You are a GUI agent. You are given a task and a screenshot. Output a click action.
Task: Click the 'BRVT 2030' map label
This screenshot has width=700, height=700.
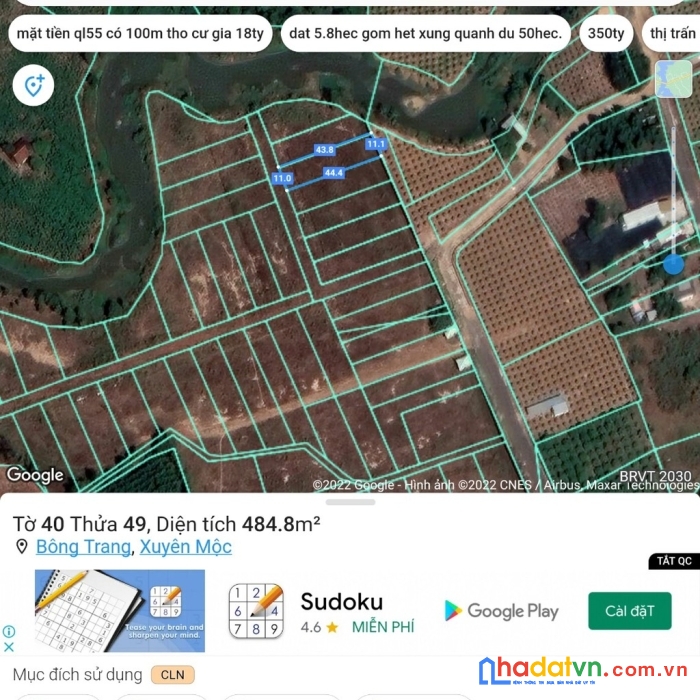tap(655, 476)
